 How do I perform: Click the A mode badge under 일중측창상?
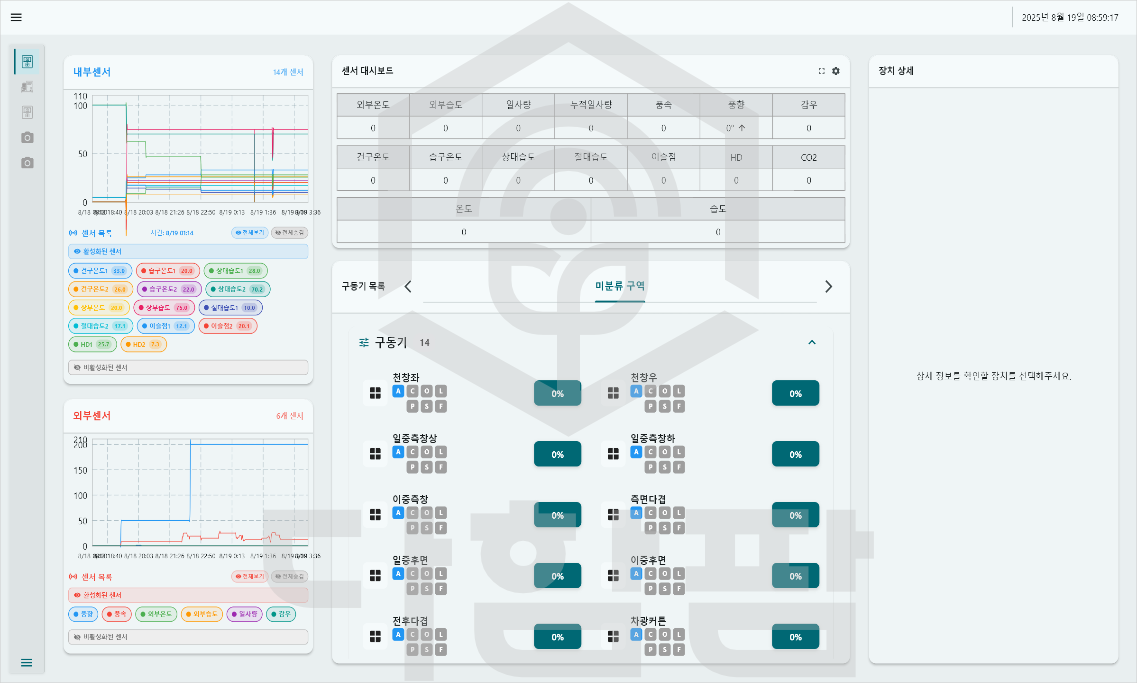click(x=398, y=452)
